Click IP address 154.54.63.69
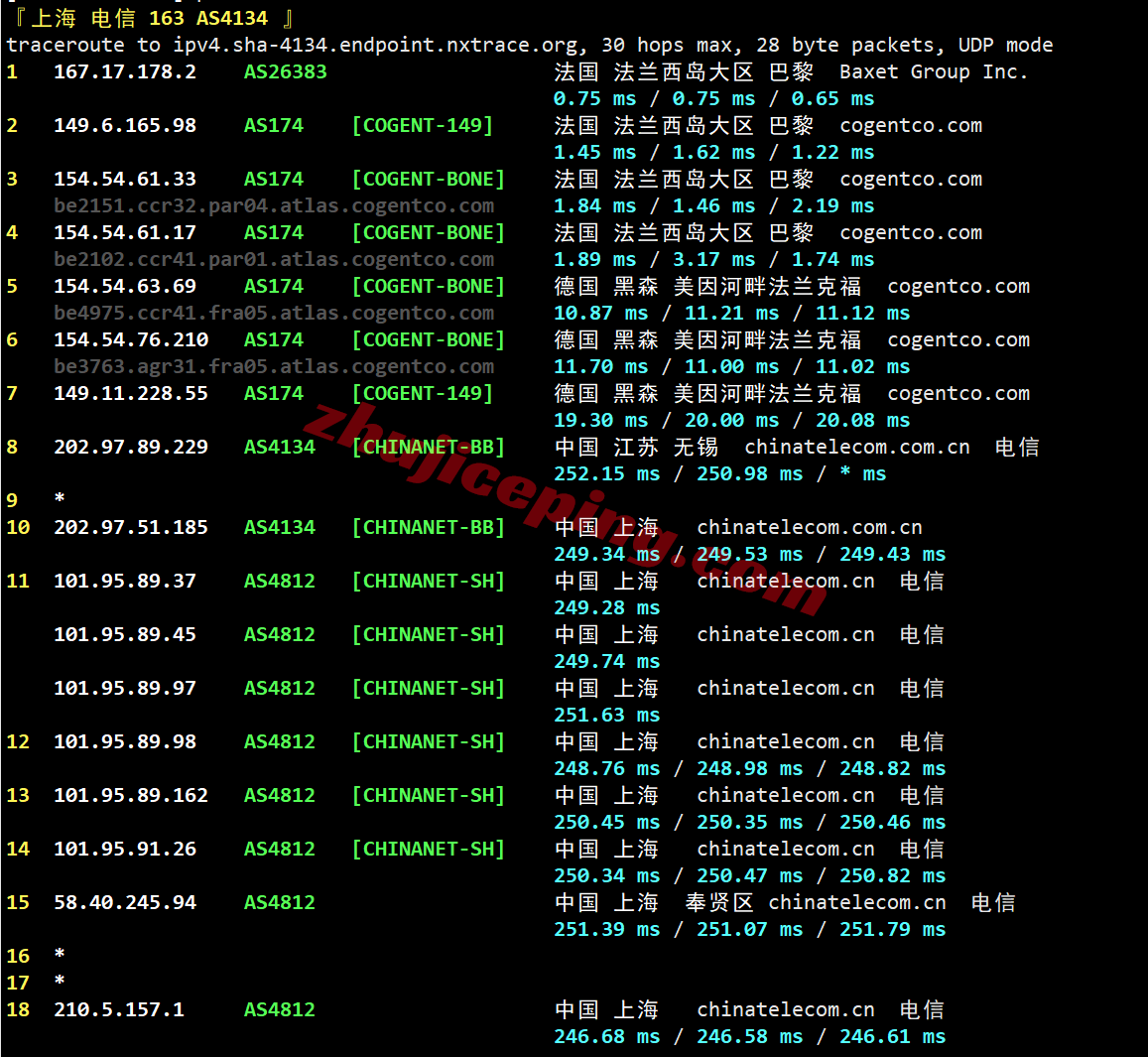The image size is (1148, 1057). coord(125,286)
